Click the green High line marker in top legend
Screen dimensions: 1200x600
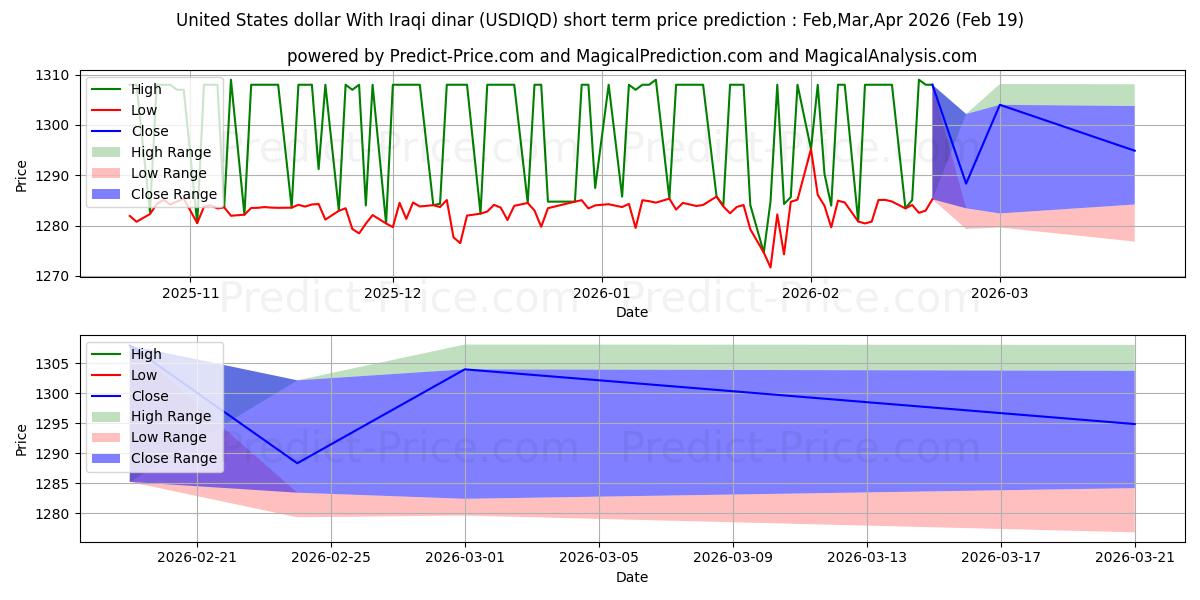(x=108, y=89)
